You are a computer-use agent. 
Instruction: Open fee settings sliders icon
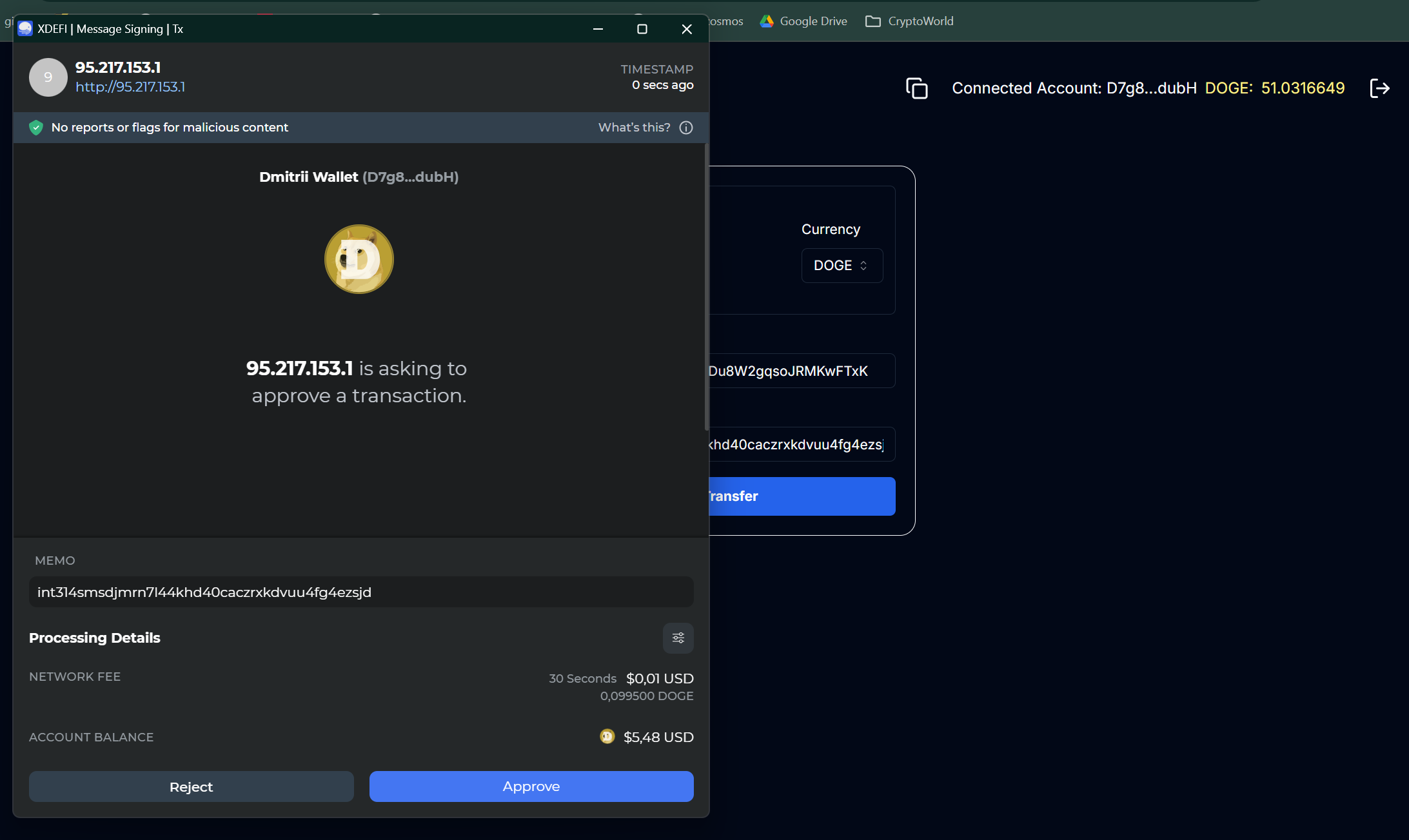[678, 638]
